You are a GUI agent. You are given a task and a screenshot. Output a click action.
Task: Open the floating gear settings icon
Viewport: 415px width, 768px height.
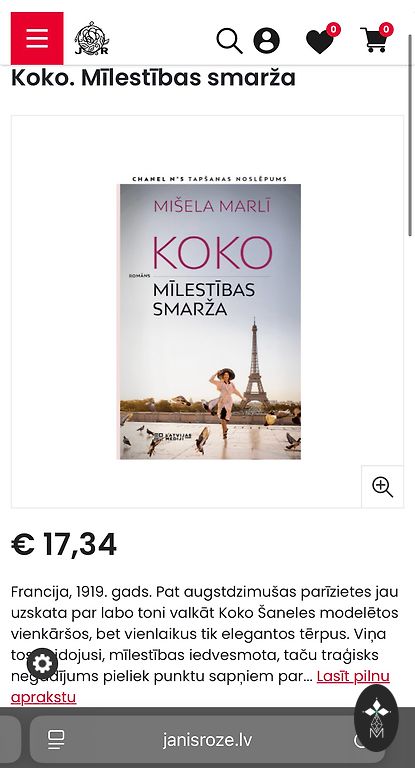click(x=42, y=664)
